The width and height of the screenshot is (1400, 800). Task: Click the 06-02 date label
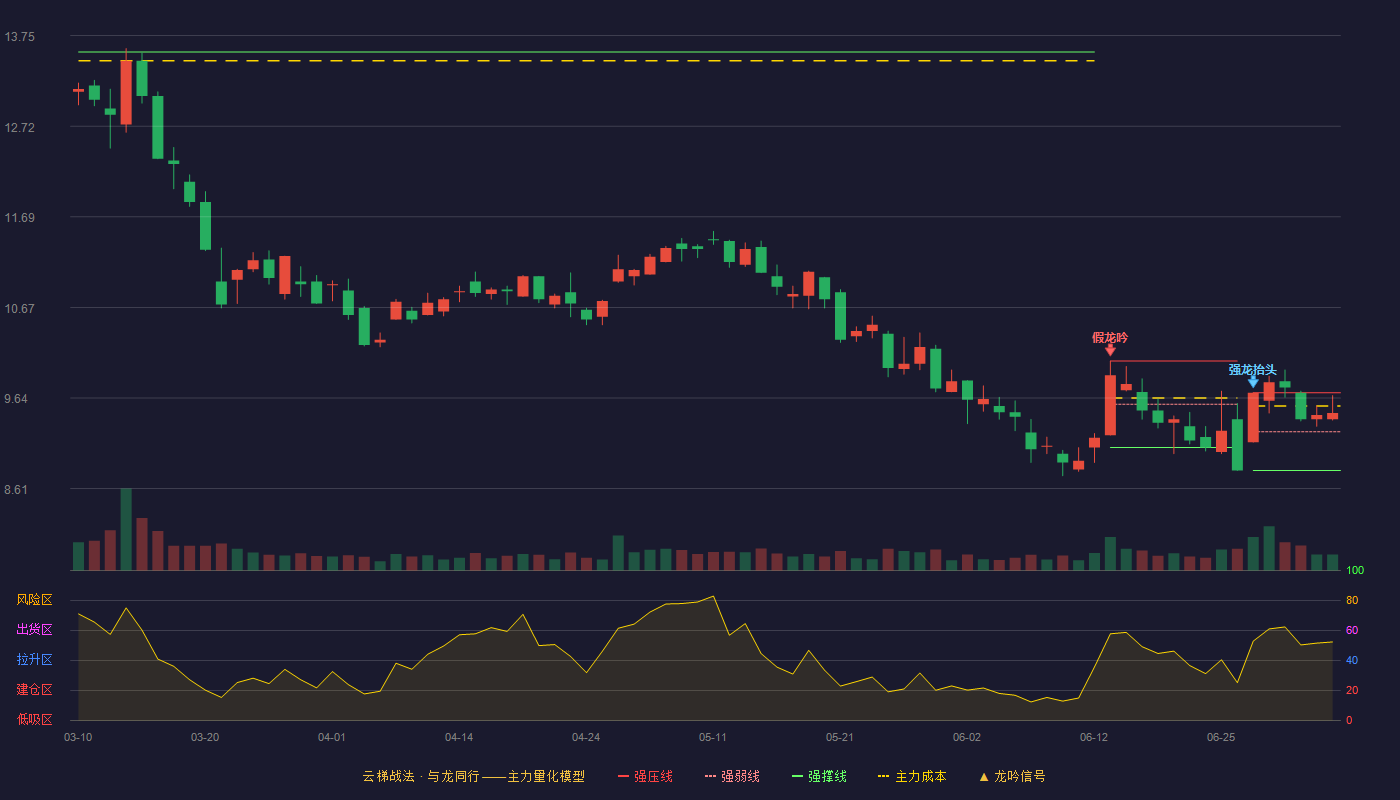pos(967,737)
